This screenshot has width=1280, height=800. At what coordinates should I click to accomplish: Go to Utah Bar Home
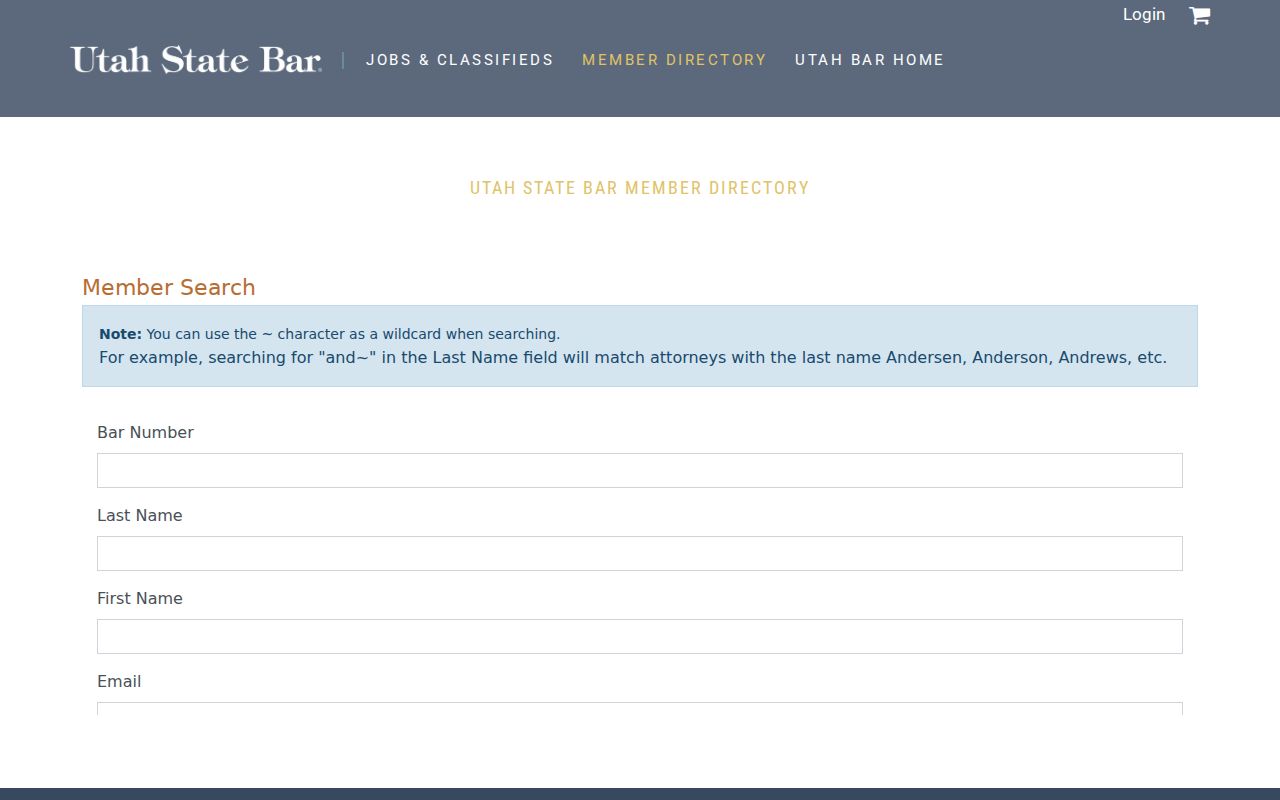[x=869, y=60]
